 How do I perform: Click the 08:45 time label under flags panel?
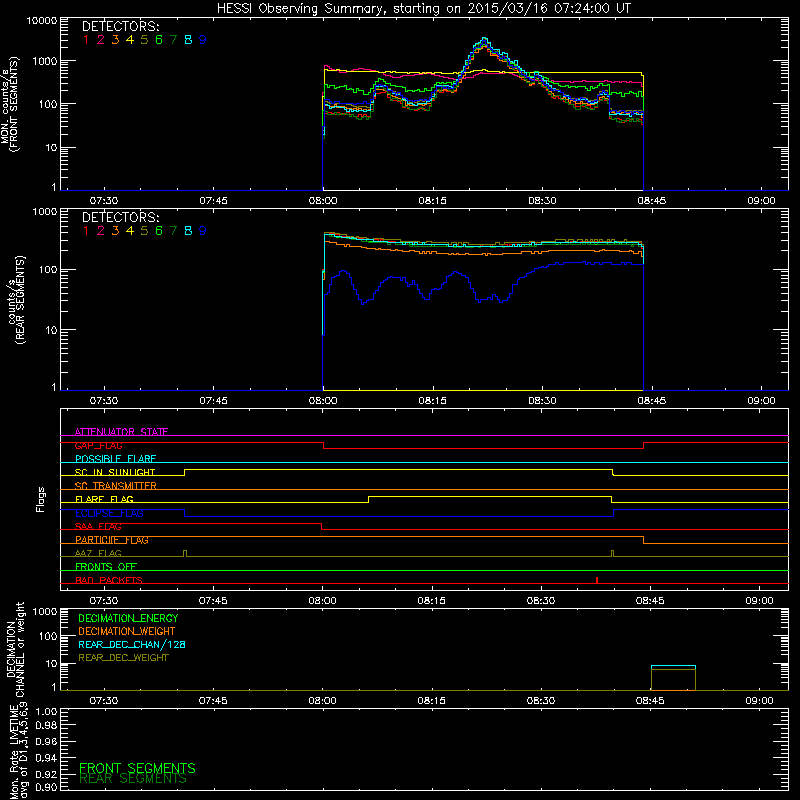point(650,601)
